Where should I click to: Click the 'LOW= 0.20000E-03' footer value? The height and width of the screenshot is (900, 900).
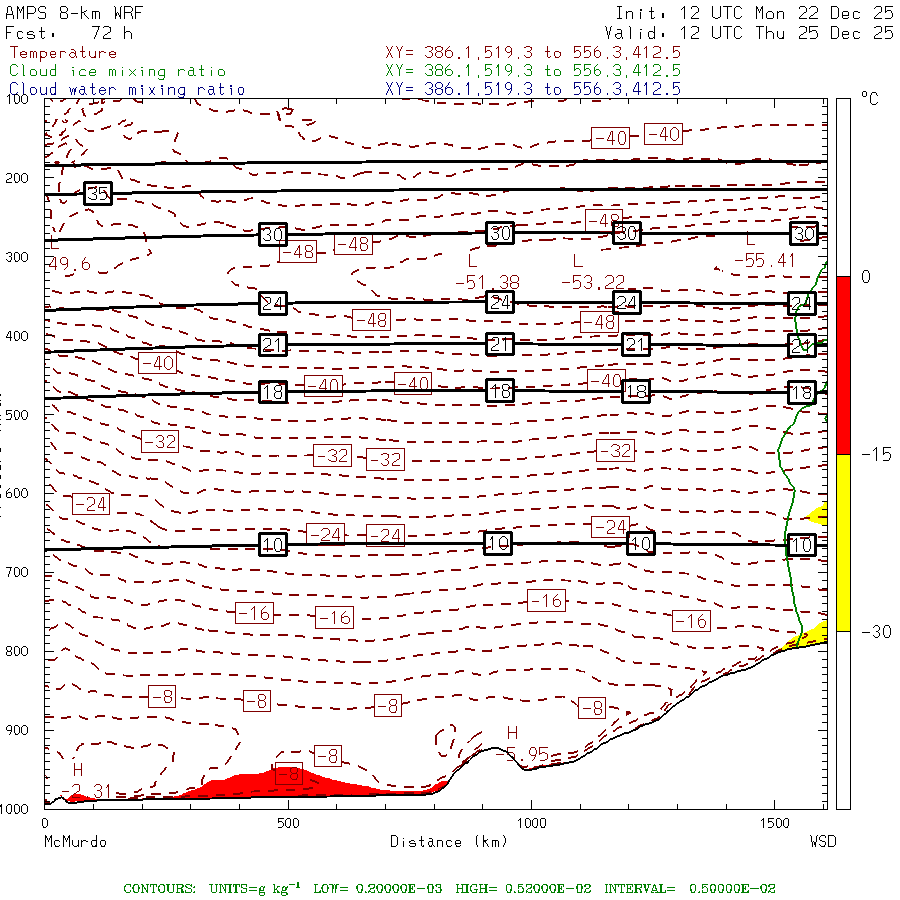(378, 889)
